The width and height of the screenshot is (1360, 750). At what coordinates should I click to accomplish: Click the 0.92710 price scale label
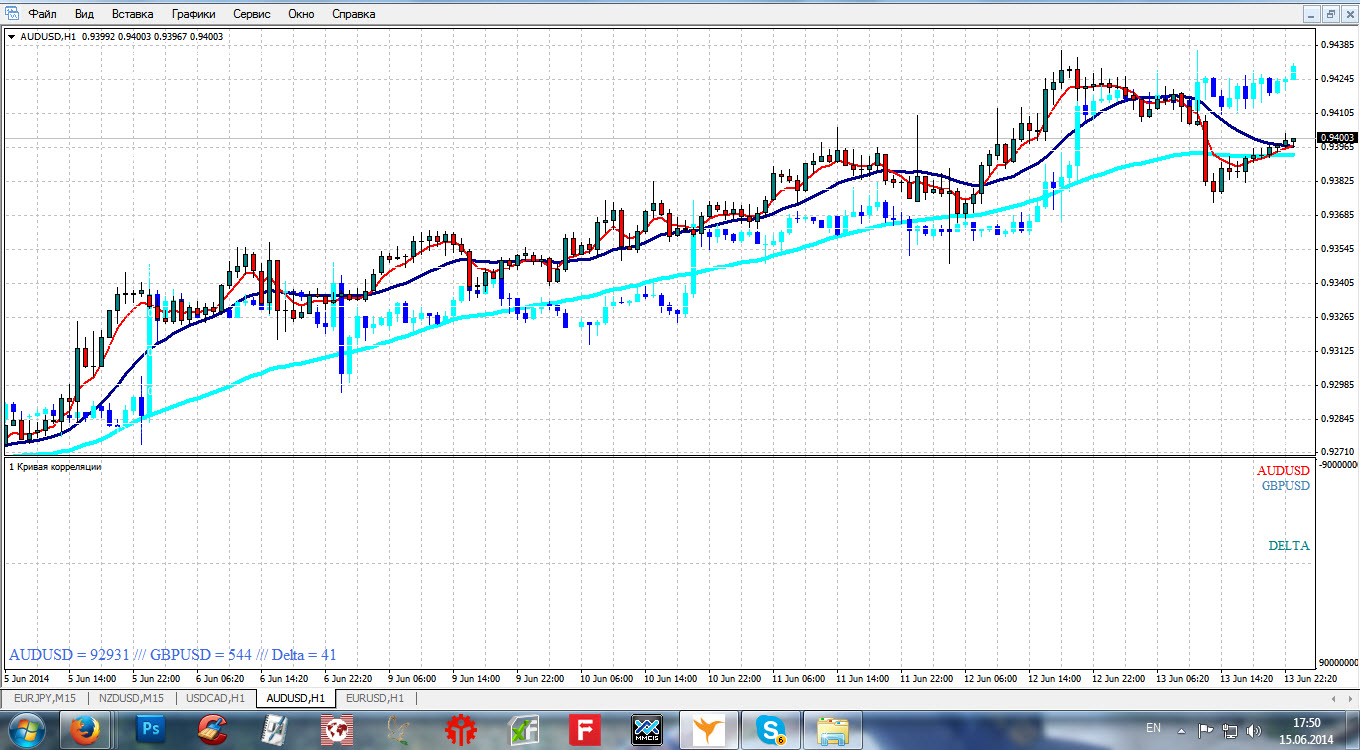[x=1337, y=452]
